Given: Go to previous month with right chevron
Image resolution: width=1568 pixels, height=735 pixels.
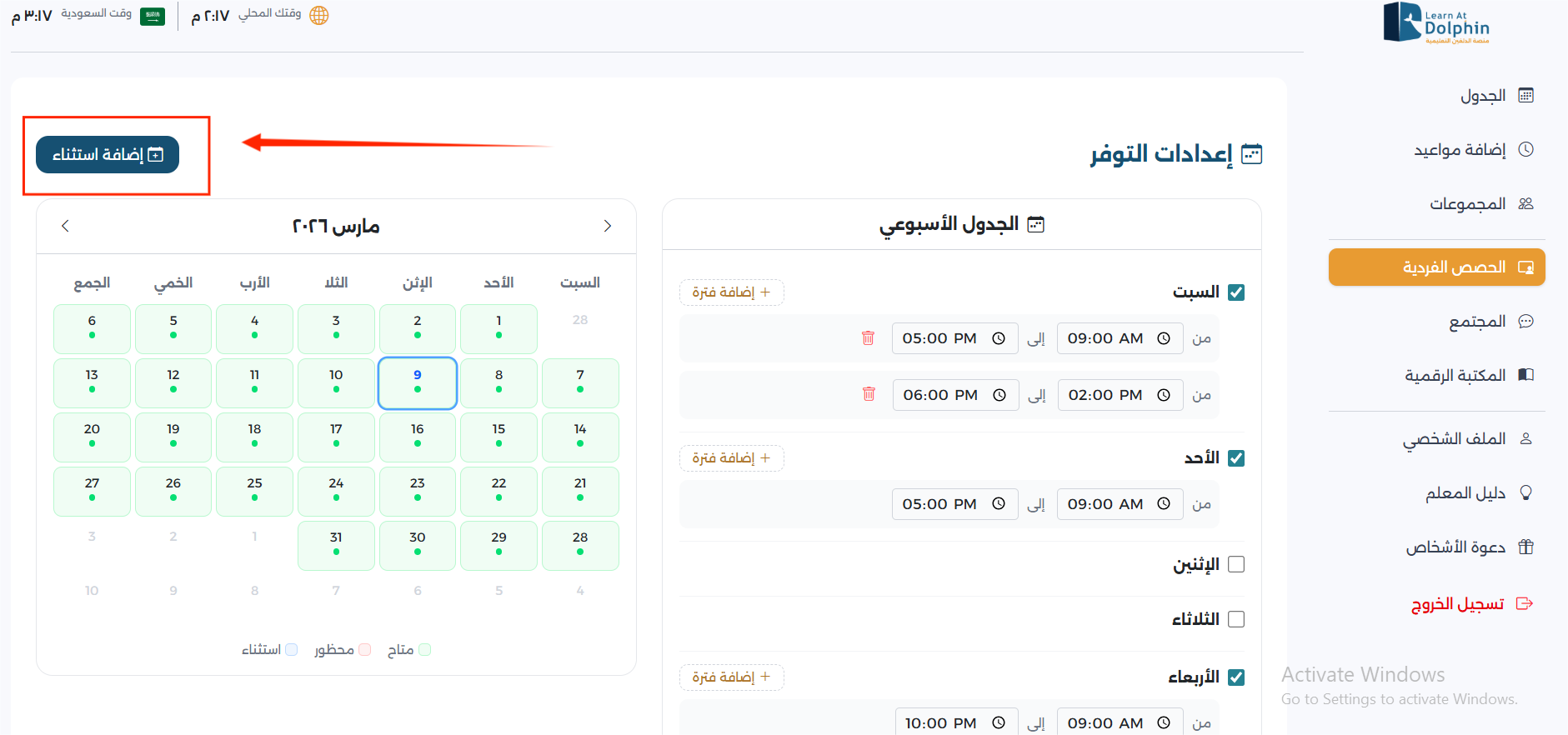Looking at the screenshot, I should point(607,226).
